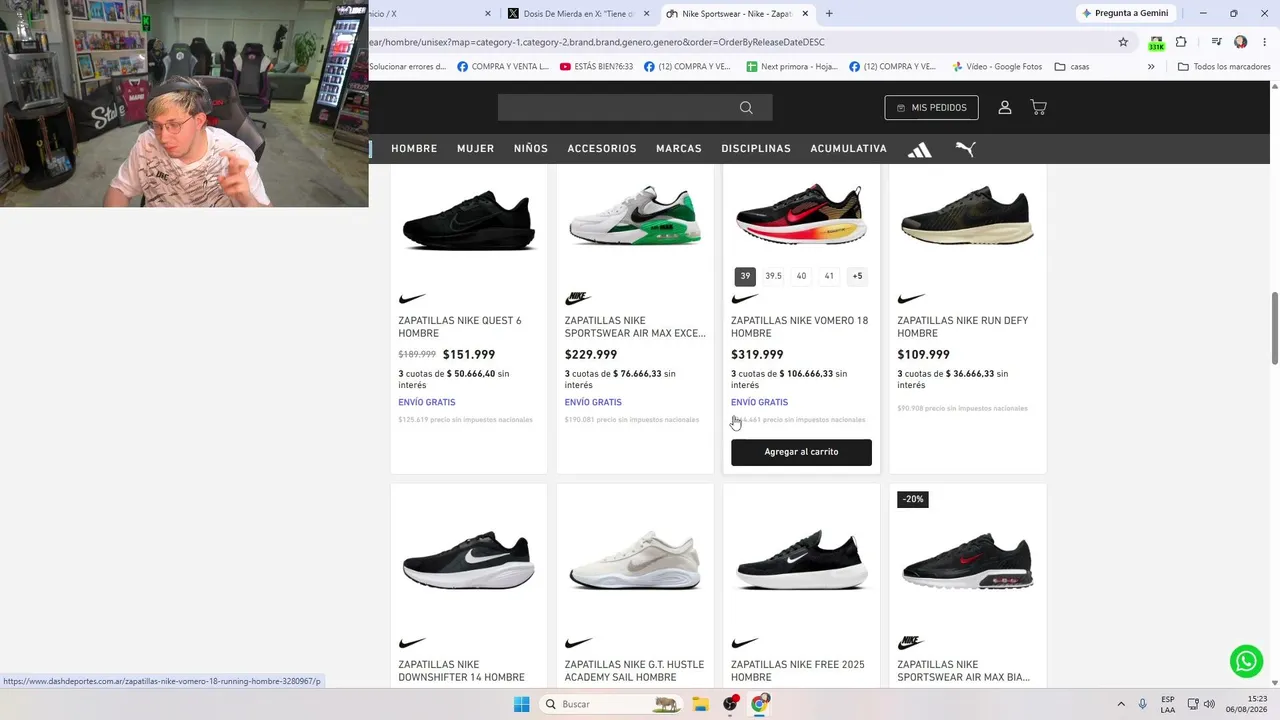
Task: Click the Nike logo on Quest 6 card
Action: click(412, 299)
